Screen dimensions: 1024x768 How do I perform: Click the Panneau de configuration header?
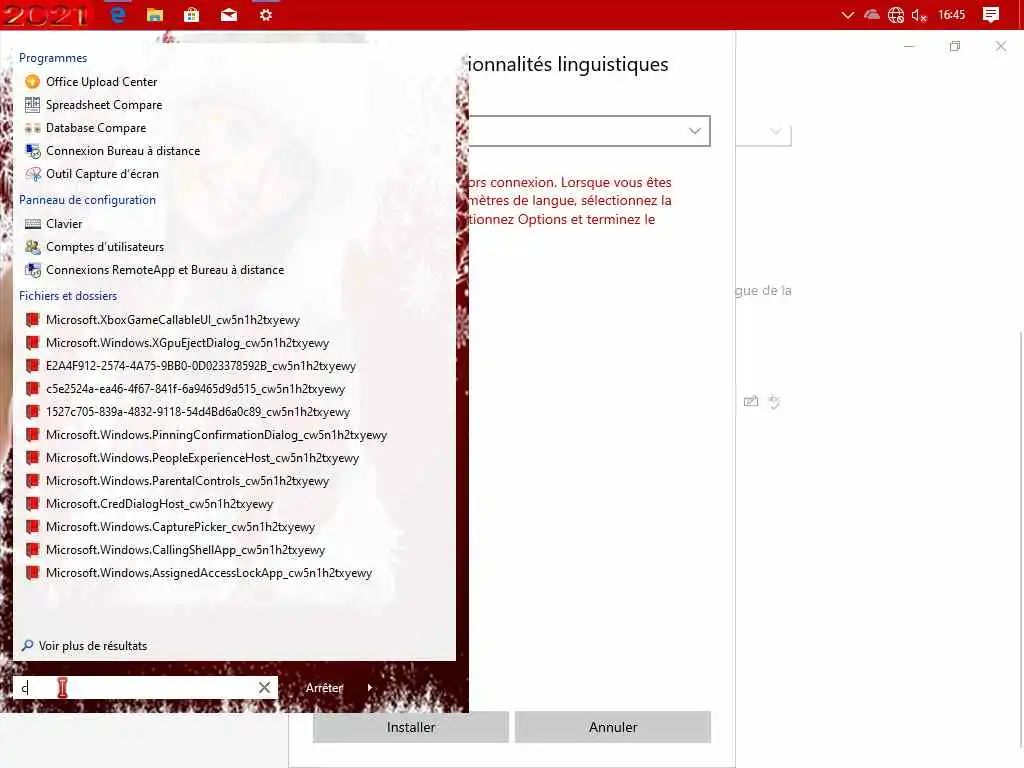tap(88, 200)
